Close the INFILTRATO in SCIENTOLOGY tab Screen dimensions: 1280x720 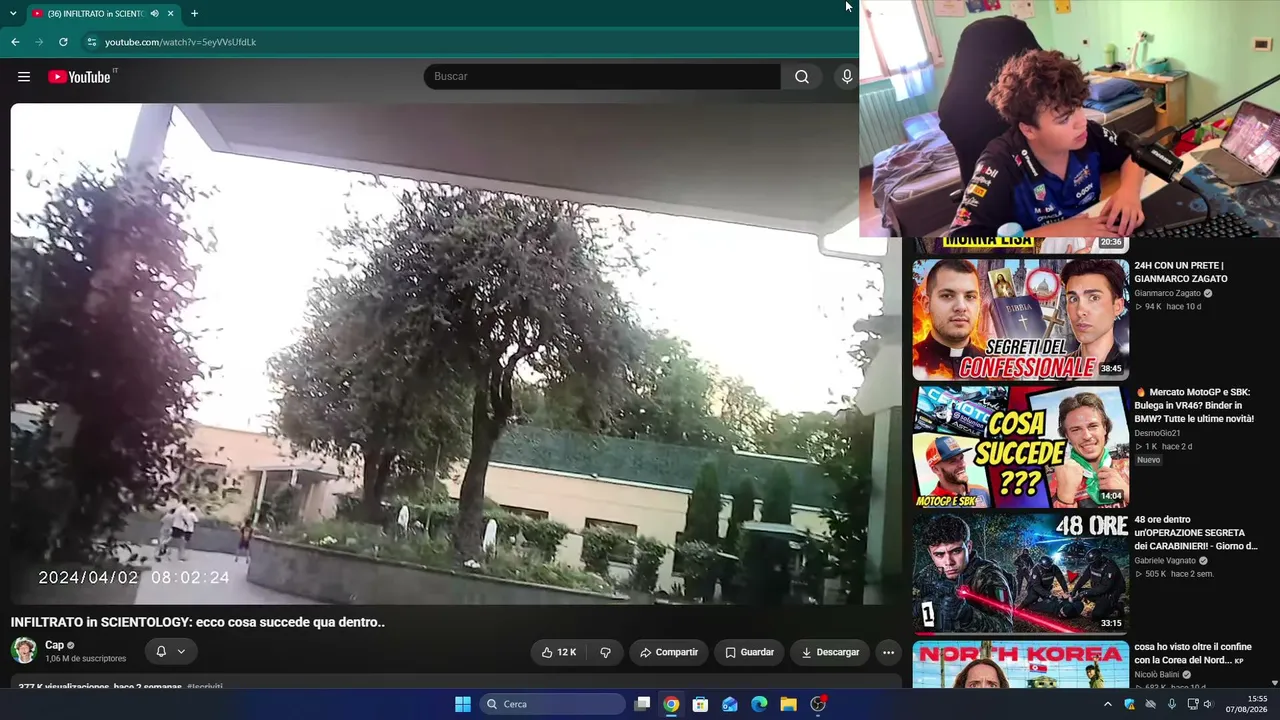pyautogui.click(x=171, y=14)
